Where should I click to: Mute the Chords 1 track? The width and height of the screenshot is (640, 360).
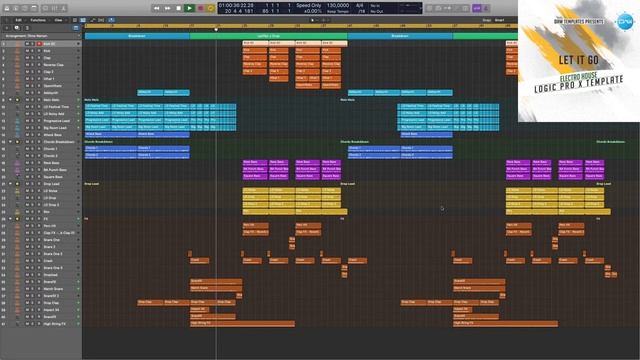pos(27,149)
